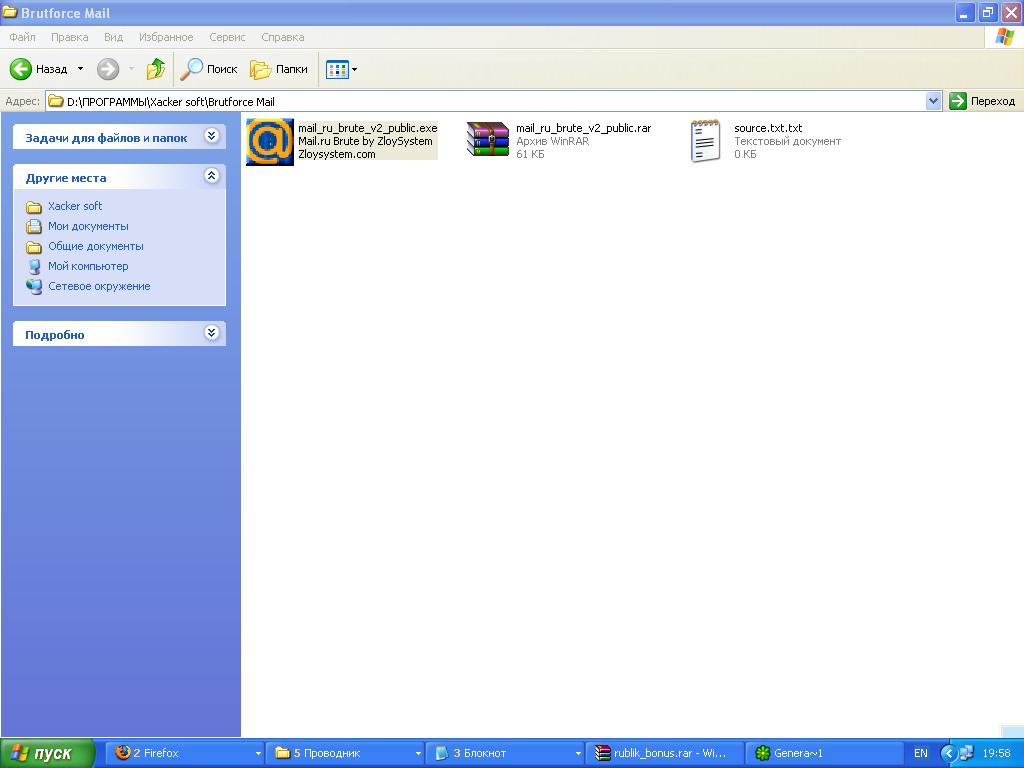1024x768 pixels.
Task: Open the Сервис menu
Action: pos(227,37)
